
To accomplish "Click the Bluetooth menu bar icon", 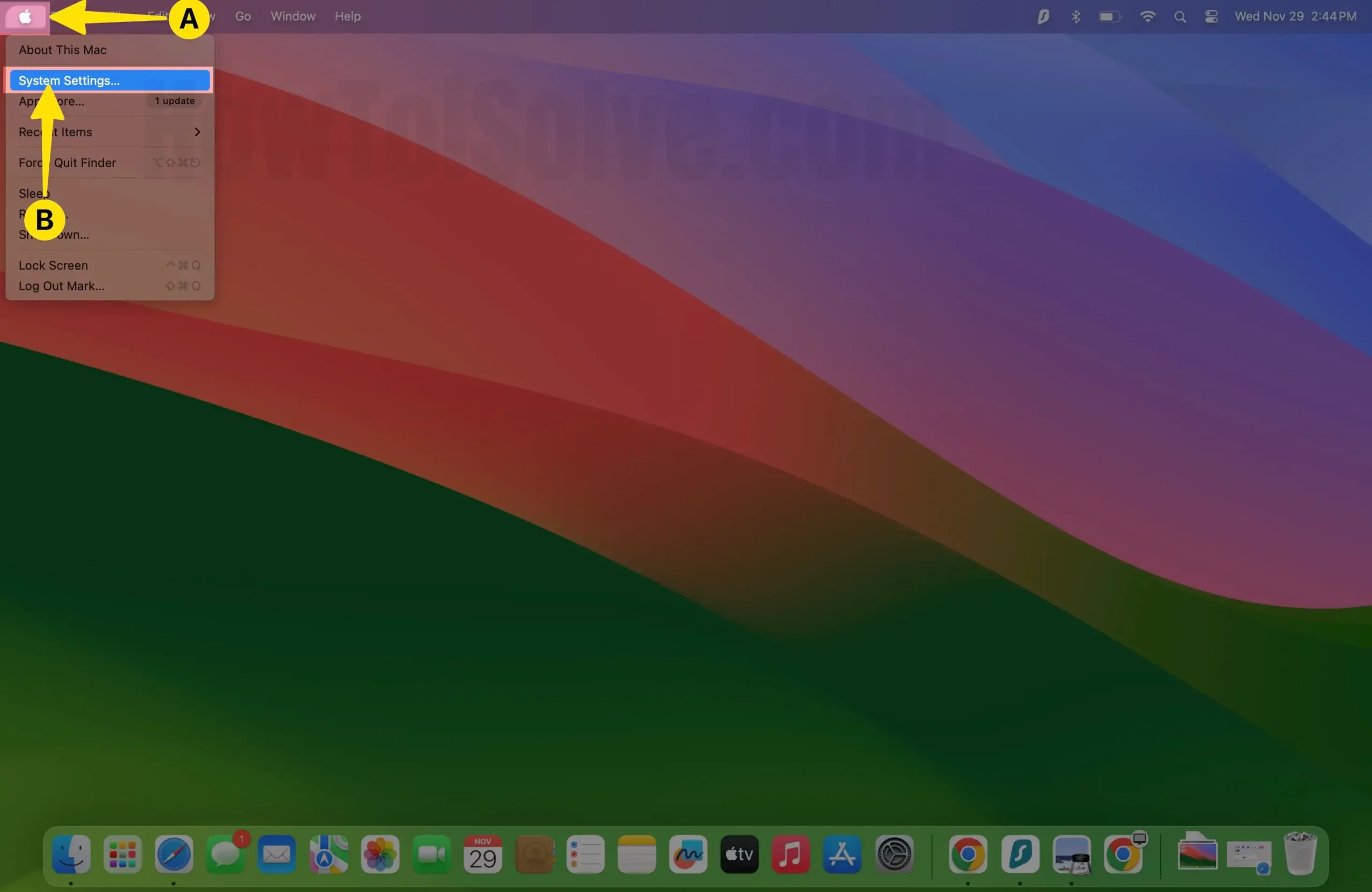I will [x=1075, y=17].
